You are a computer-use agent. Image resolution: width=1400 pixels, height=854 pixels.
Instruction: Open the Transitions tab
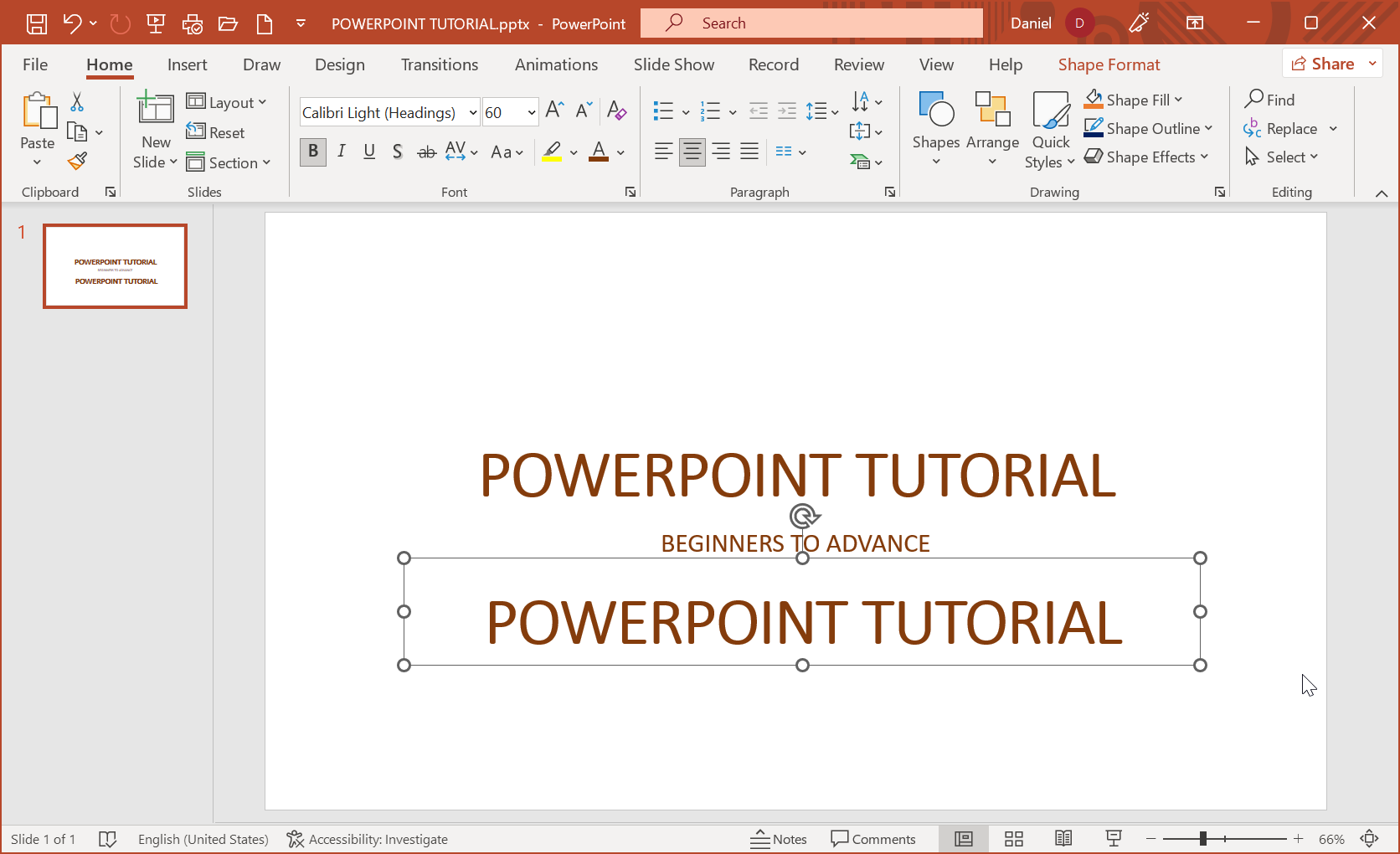(x=439, y=64)
